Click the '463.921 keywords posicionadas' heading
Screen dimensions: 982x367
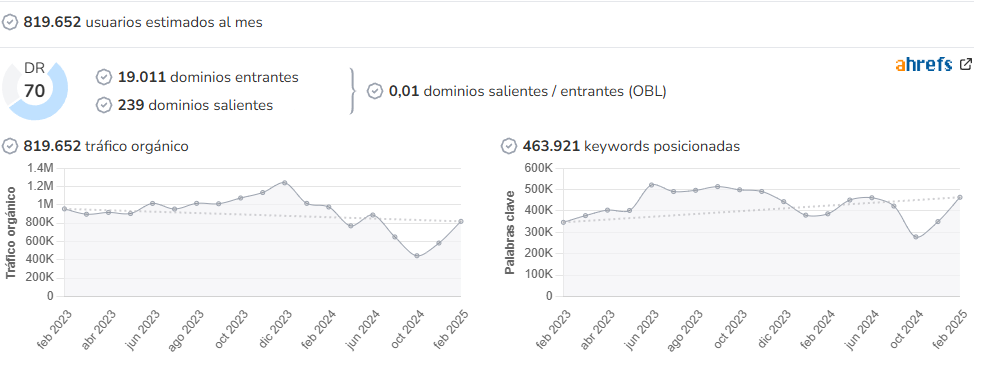pos(631,147)
